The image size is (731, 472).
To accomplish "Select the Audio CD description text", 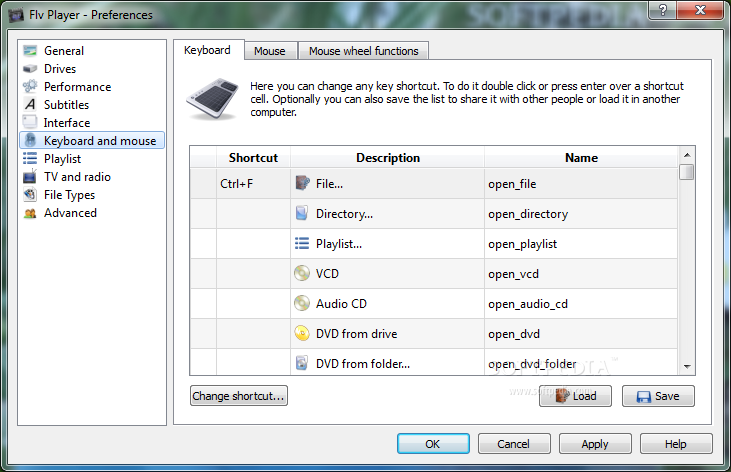I will (x=341, y=304).
